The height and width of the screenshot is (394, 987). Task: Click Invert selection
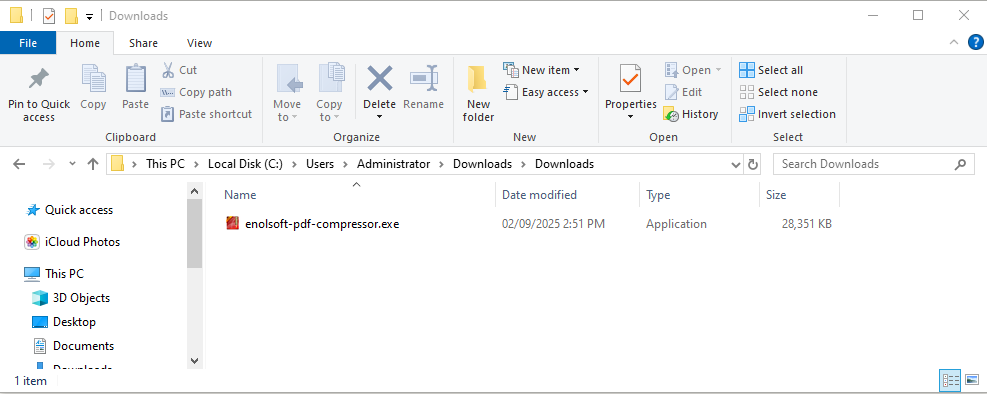(x=787, y=114)
